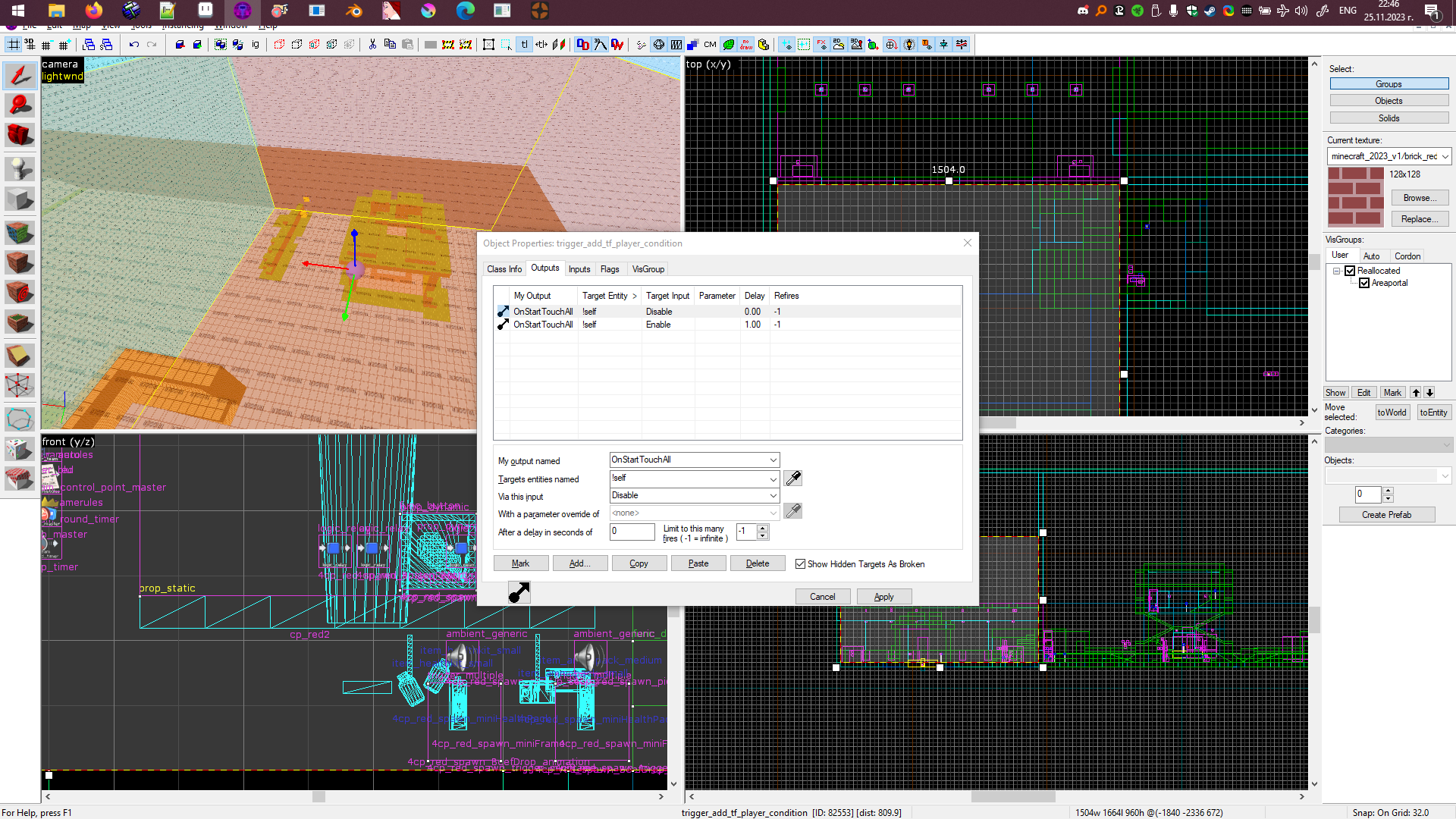Viewport: 1456px width, 819px height.
Task: Click the Add... output button
Action: click(580, 563)
